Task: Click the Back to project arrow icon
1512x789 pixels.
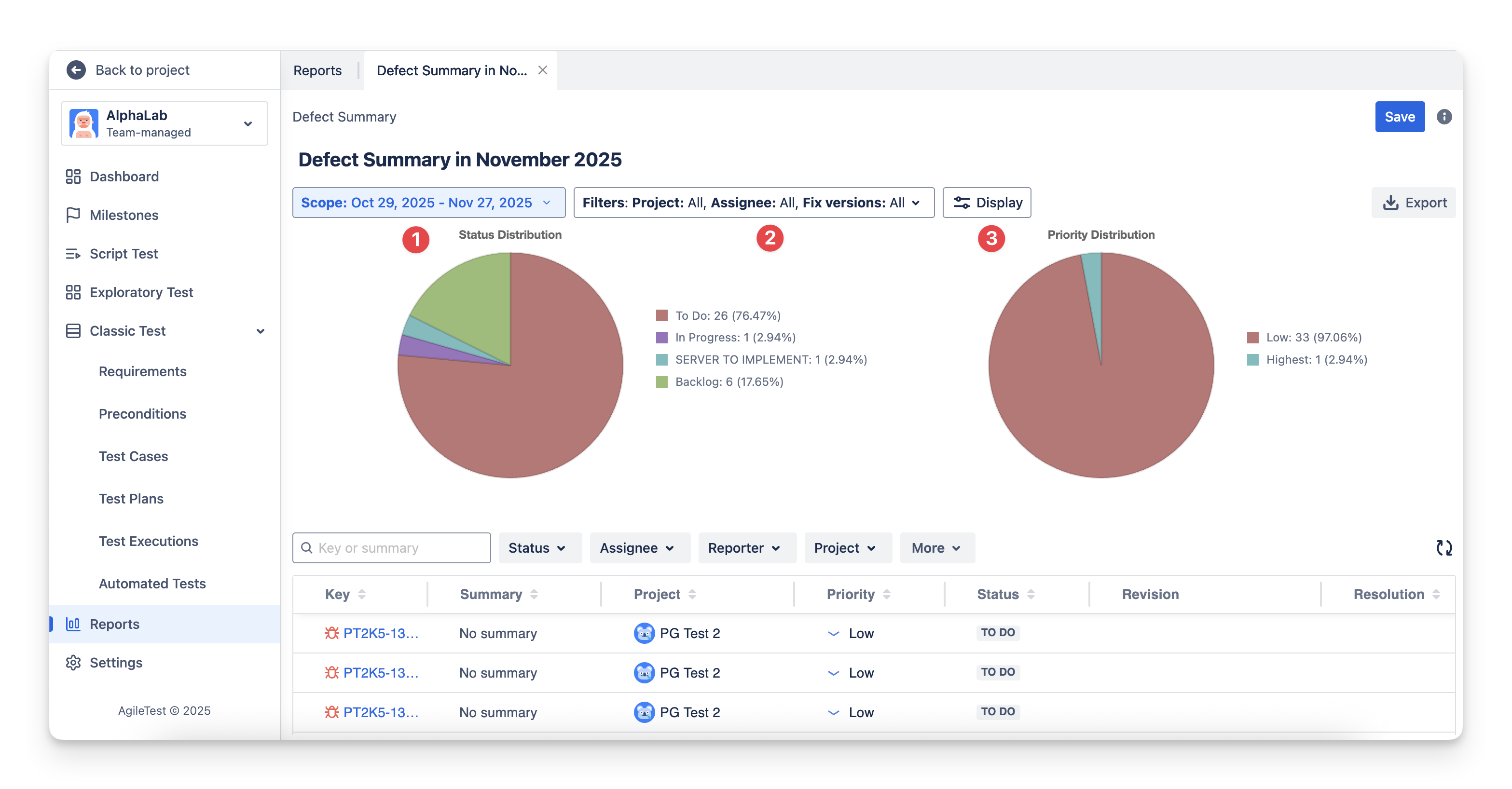Action: point(76,70)
